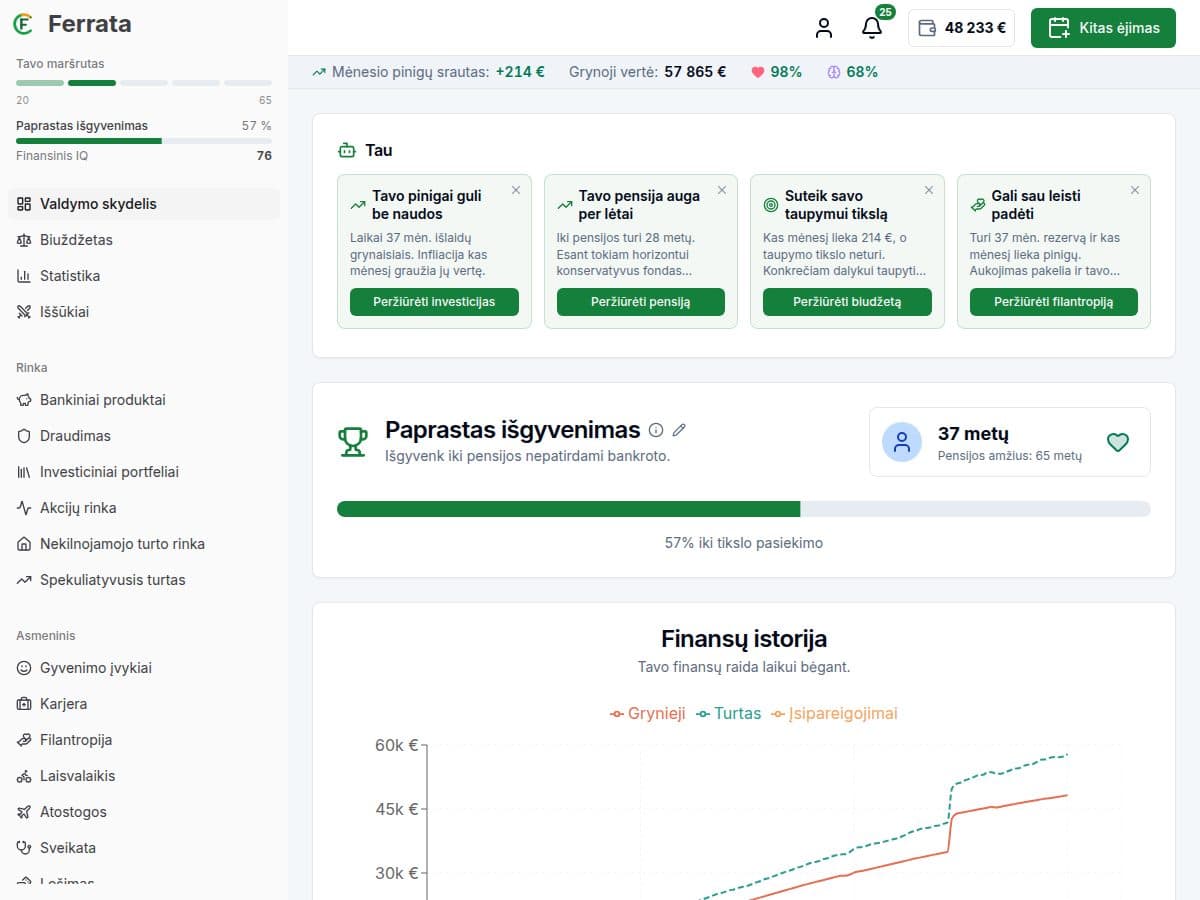Screen dimensions: 1200x900
Task: Click the info icon beside Paprastas išgyvenimas
Action: click(x=656, y=430)
